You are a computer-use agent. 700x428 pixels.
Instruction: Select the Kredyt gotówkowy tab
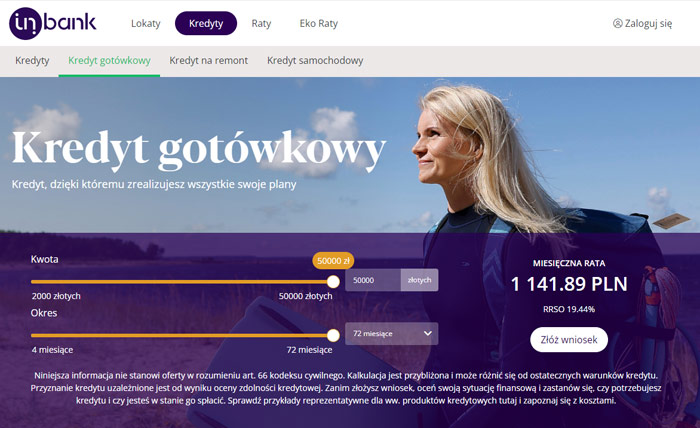(109, 60)
